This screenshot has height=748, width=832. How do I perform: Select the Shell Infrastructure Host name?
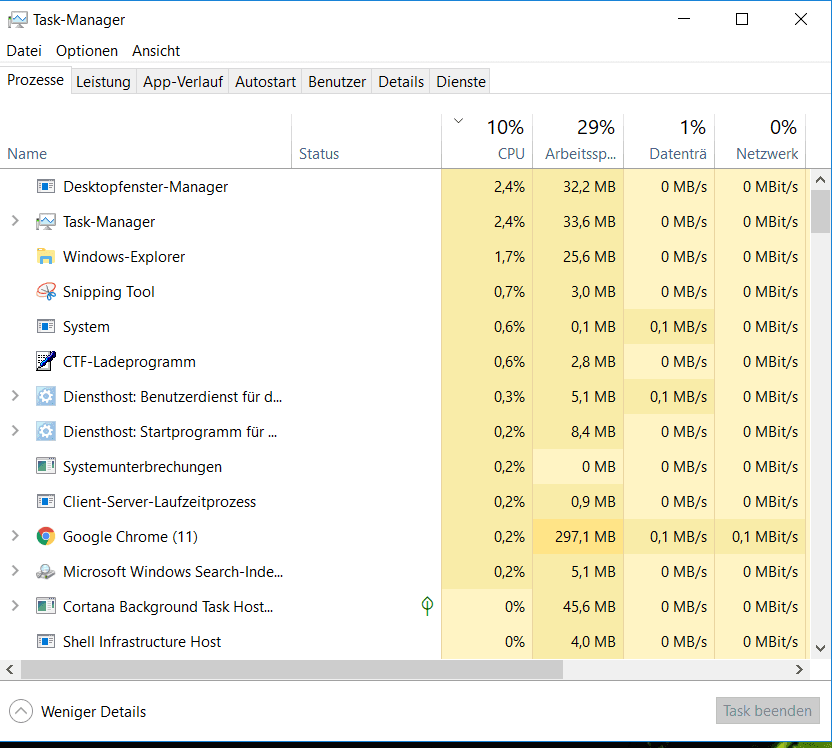tap(142, 642)
